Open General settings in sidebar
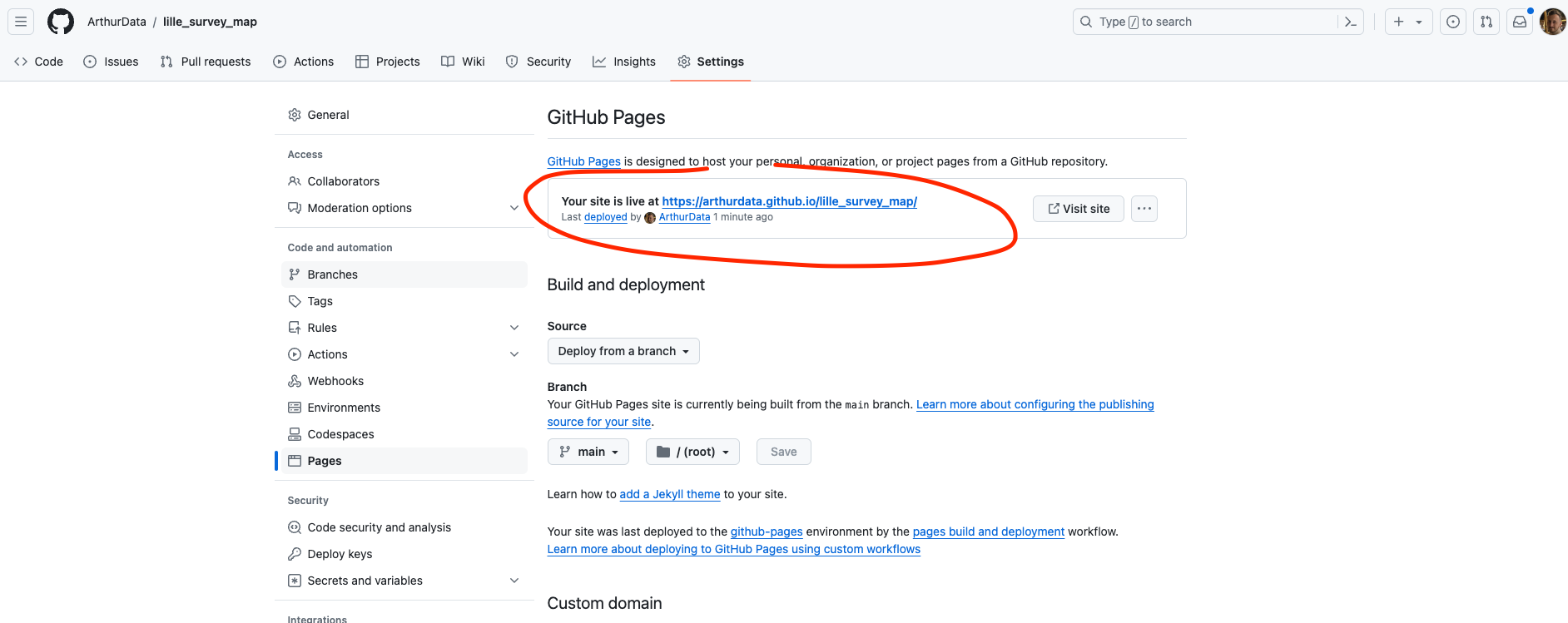1568x623 pixels. pos(404,115)
